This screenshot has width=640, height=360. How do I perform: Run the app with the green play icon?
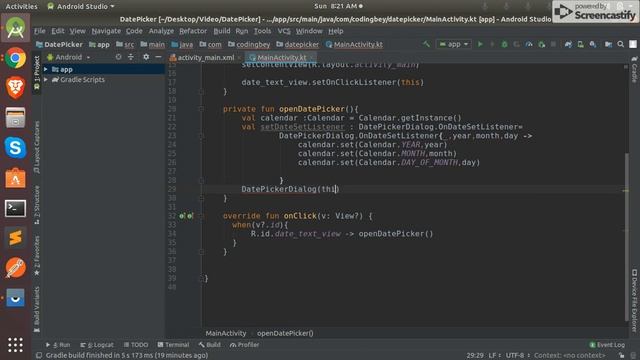(480, 44)
